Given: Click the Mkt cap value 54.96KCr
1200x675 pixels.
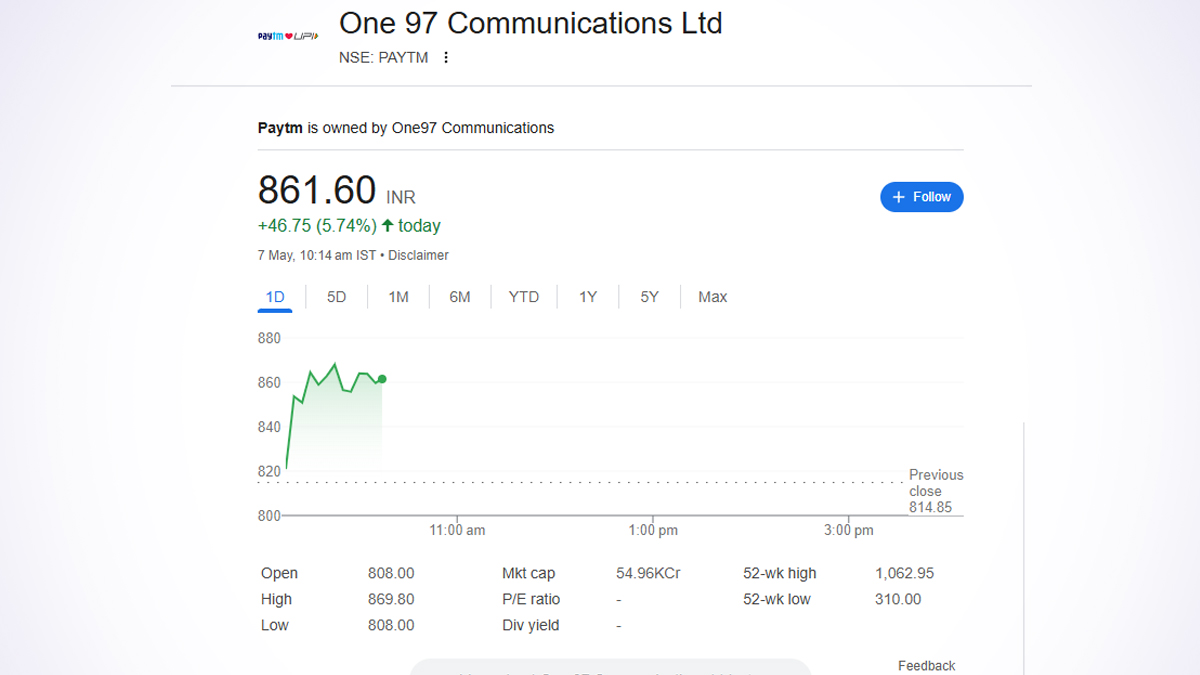Looking at the screenshot, I should 648,574.
